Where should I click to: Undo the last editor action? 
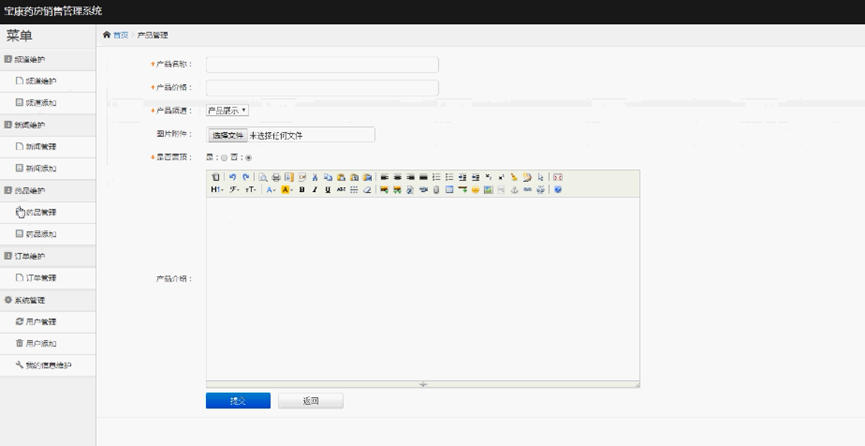pos(232,177)
